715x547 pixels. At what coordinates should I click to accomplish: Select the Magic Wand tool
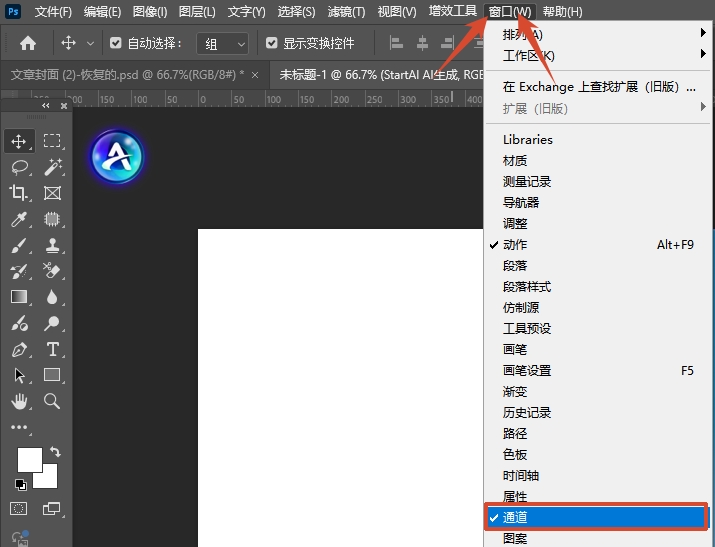tap(52, 167)
